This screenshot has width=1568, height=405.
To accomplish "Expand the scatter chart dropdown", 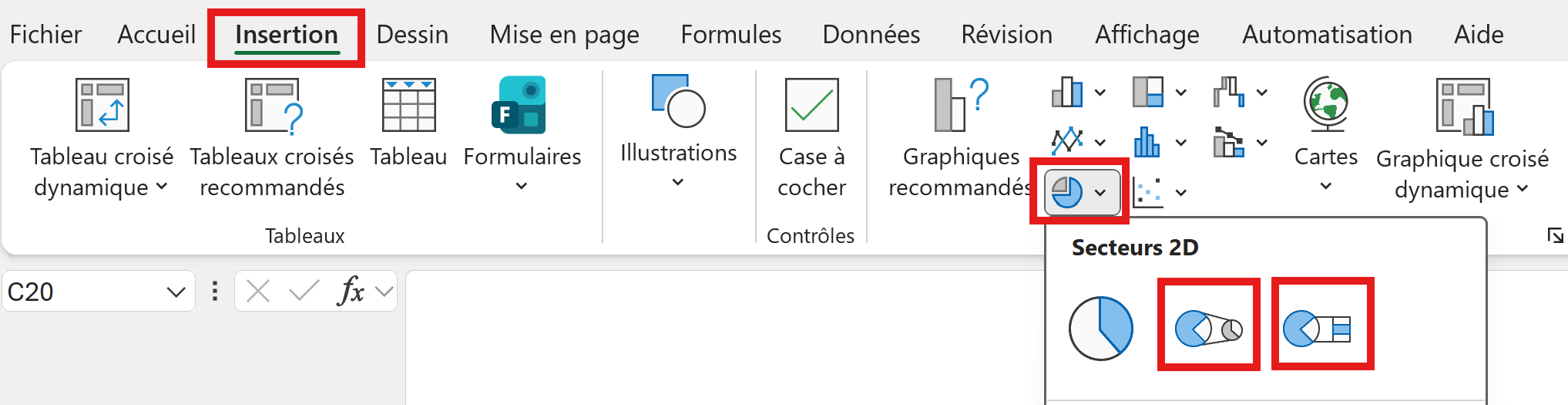I will tap(1180, 193).
